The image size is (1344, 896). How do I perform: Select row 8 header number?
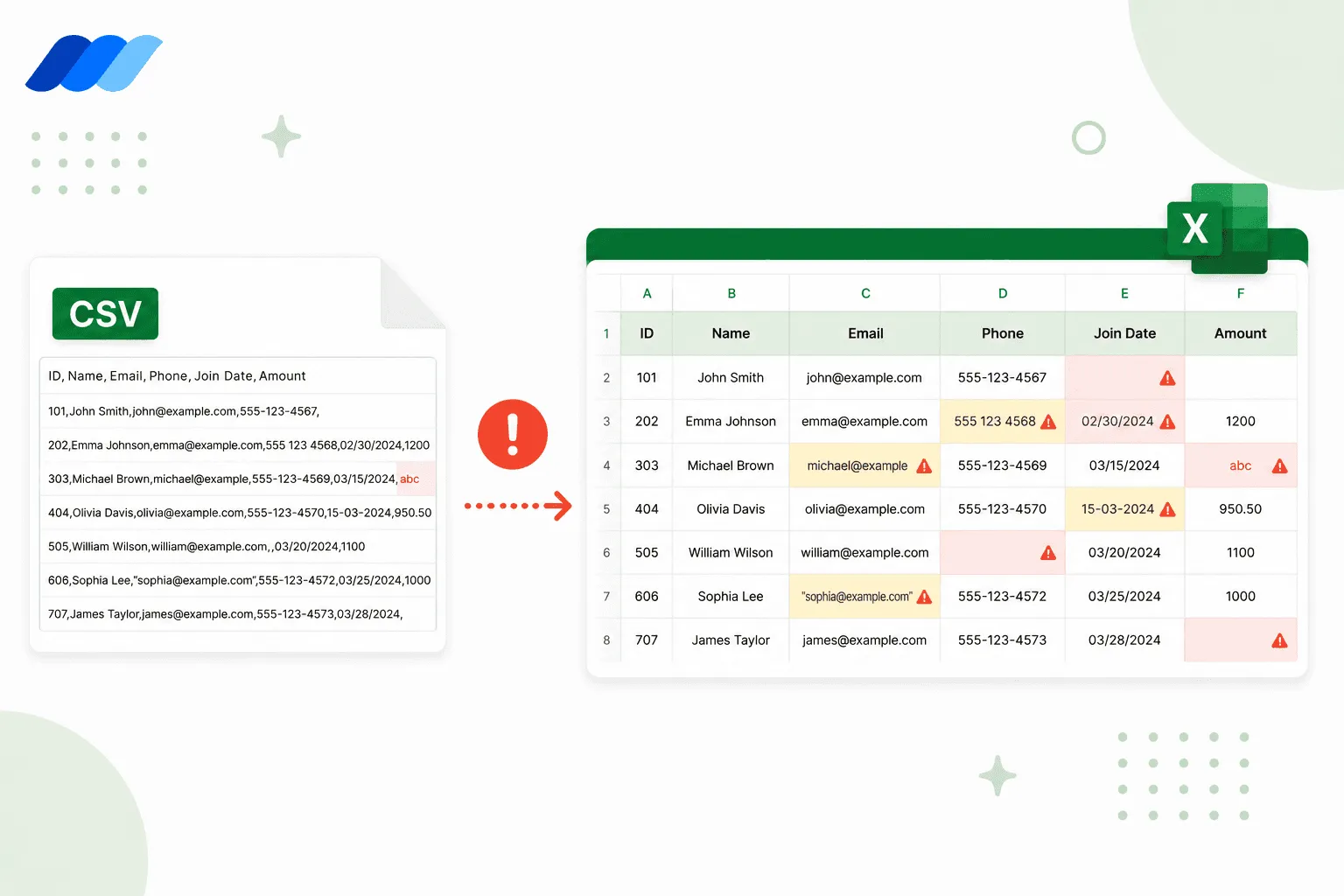pyautogui.click(x=606, y=640)
